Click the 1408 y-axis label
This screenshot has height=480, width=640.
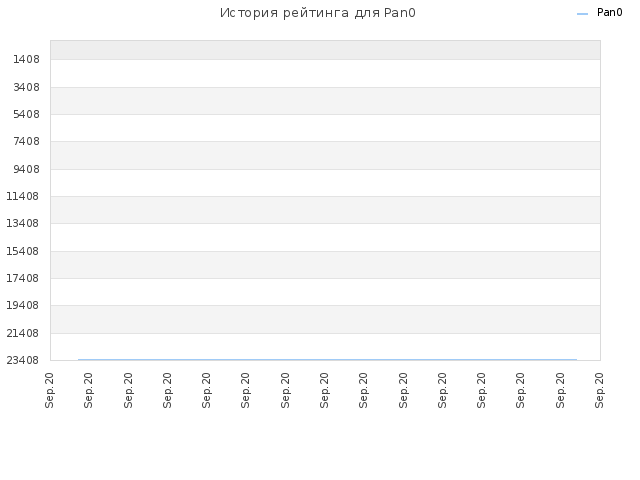point(27,60)
